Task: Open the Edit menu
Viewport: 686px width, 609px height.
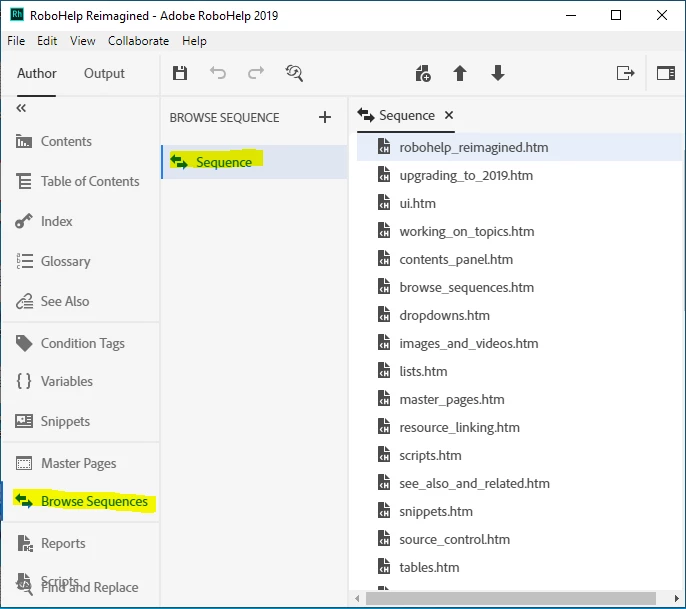Action: (x=47, y=41)
